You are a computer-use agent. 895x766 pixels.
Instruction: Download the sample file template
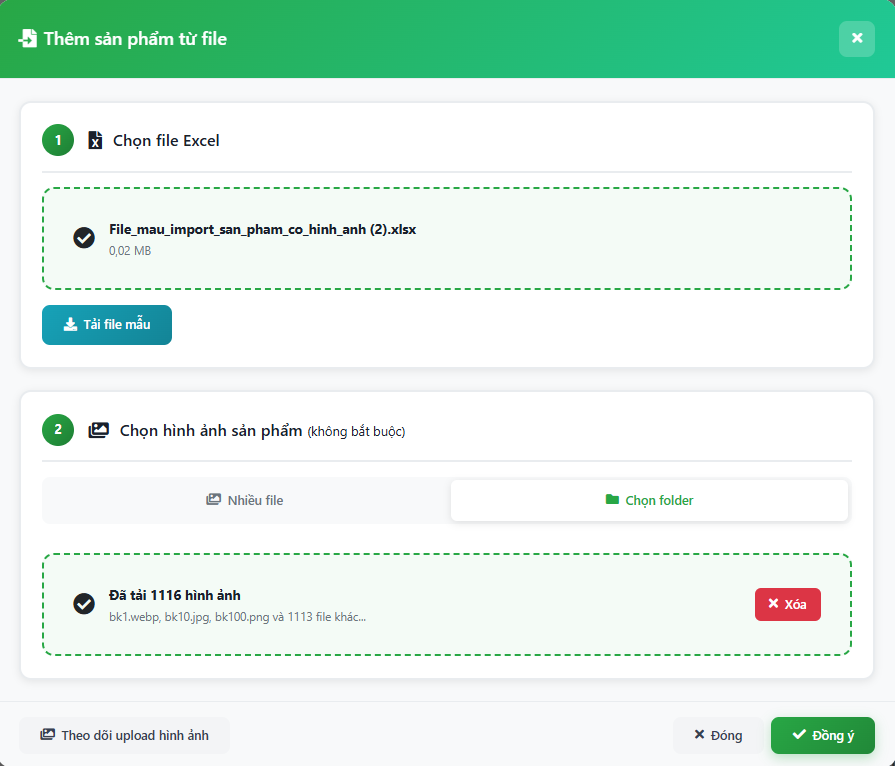[107, 325]
